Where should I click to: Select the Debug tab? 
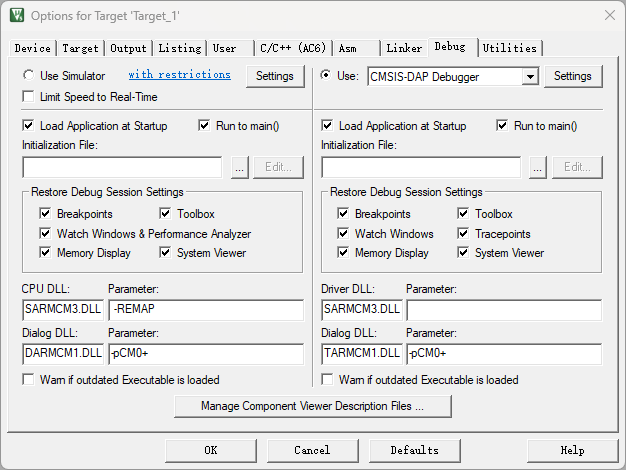pyautogui.click(x=453, y=47)
